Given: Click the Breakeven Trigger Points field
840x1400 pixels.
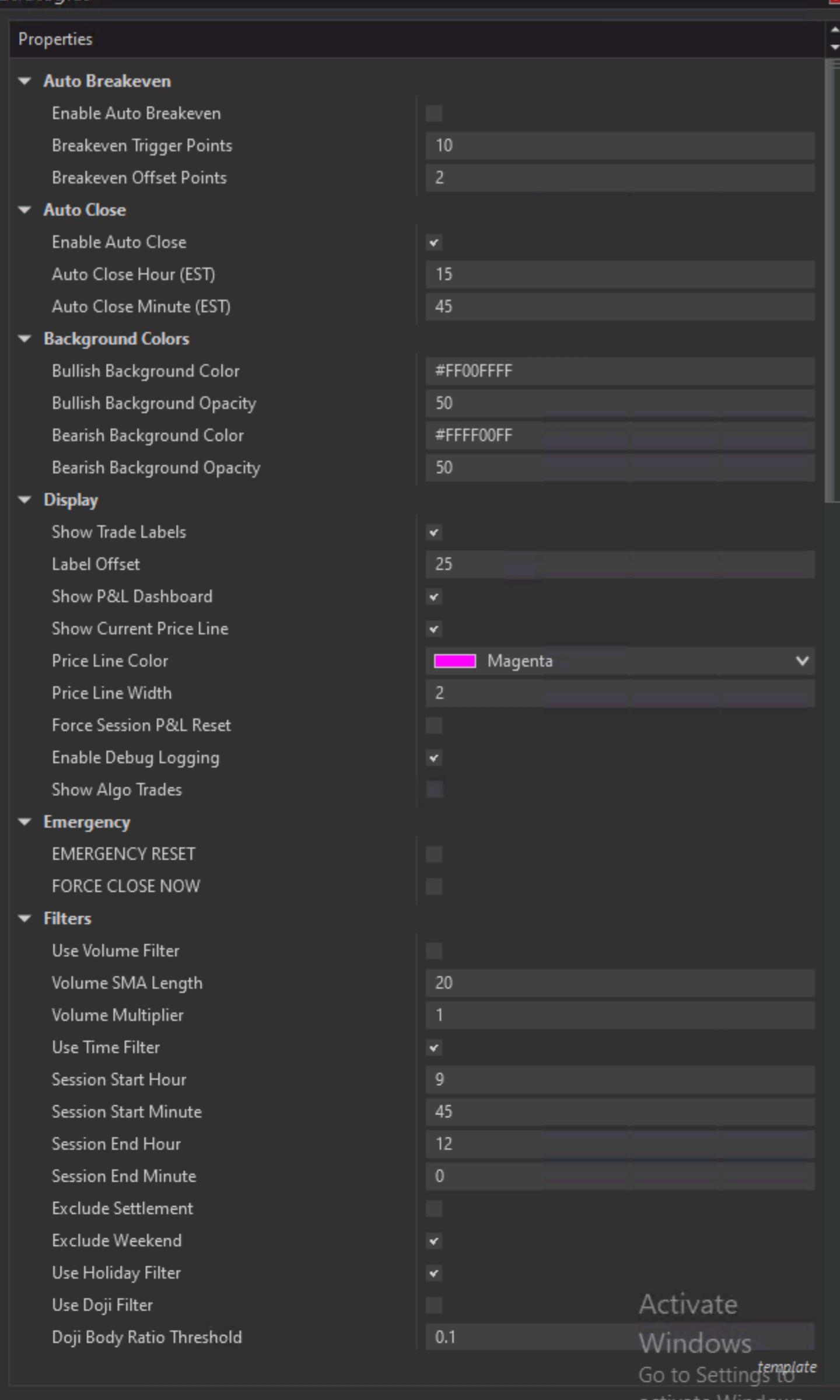Looking at the screenshot, I should 619,146.
